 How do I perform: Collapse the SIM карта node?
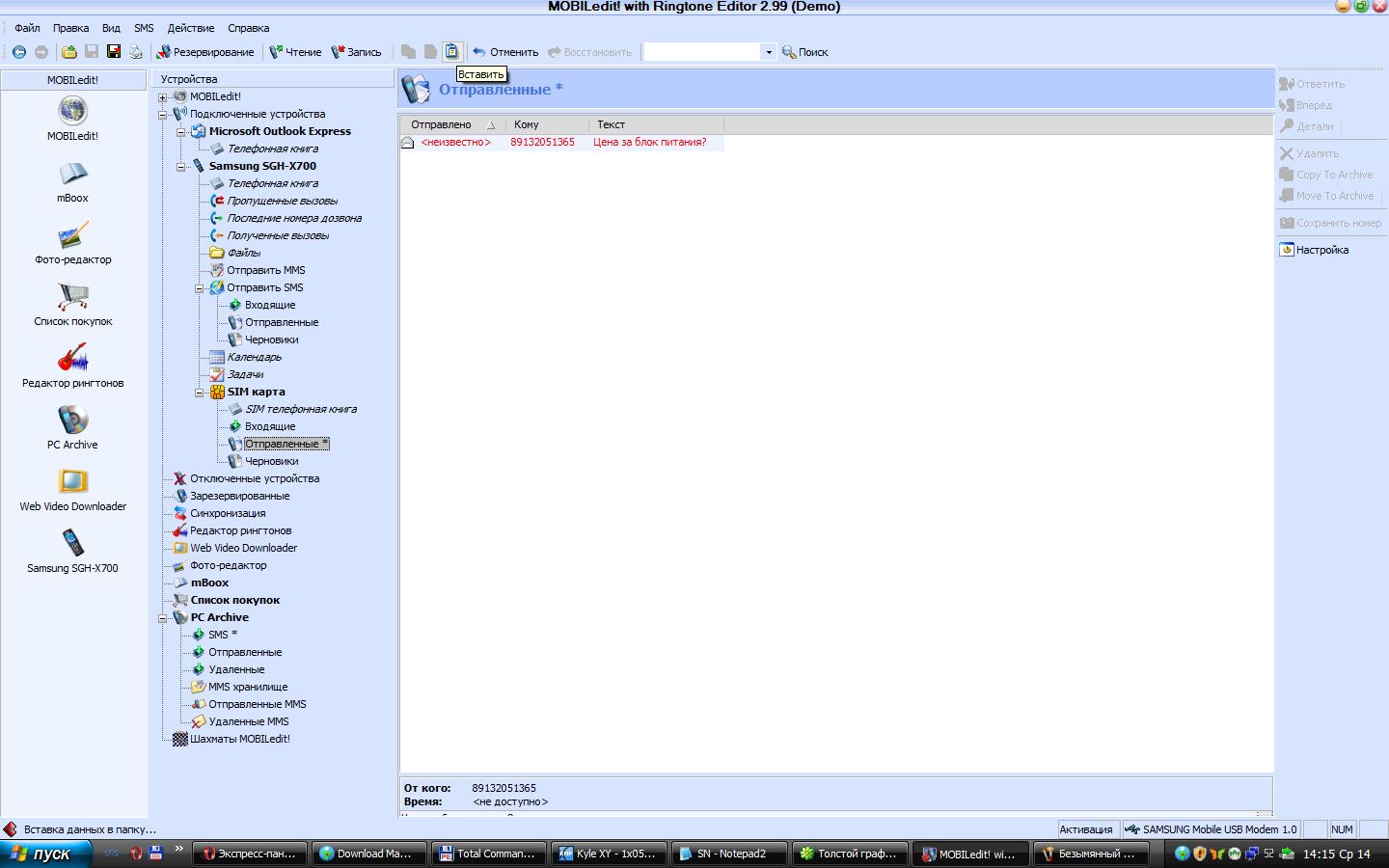199,393
